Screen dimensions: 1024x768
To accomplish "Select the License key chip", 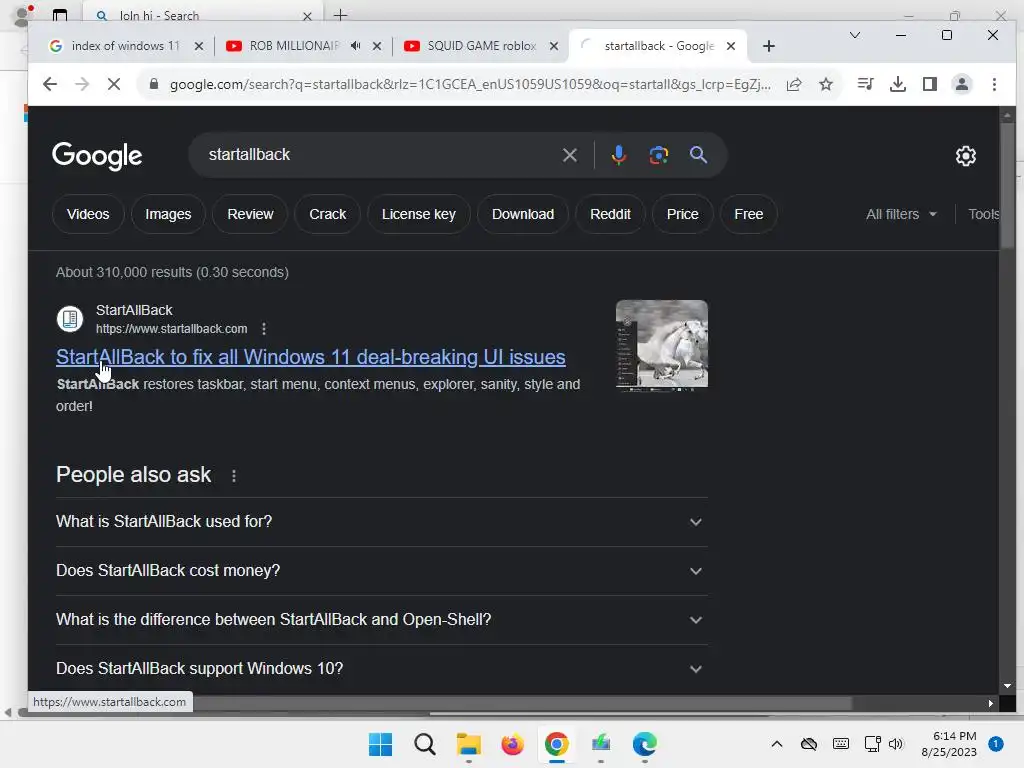I will point(419,214).
